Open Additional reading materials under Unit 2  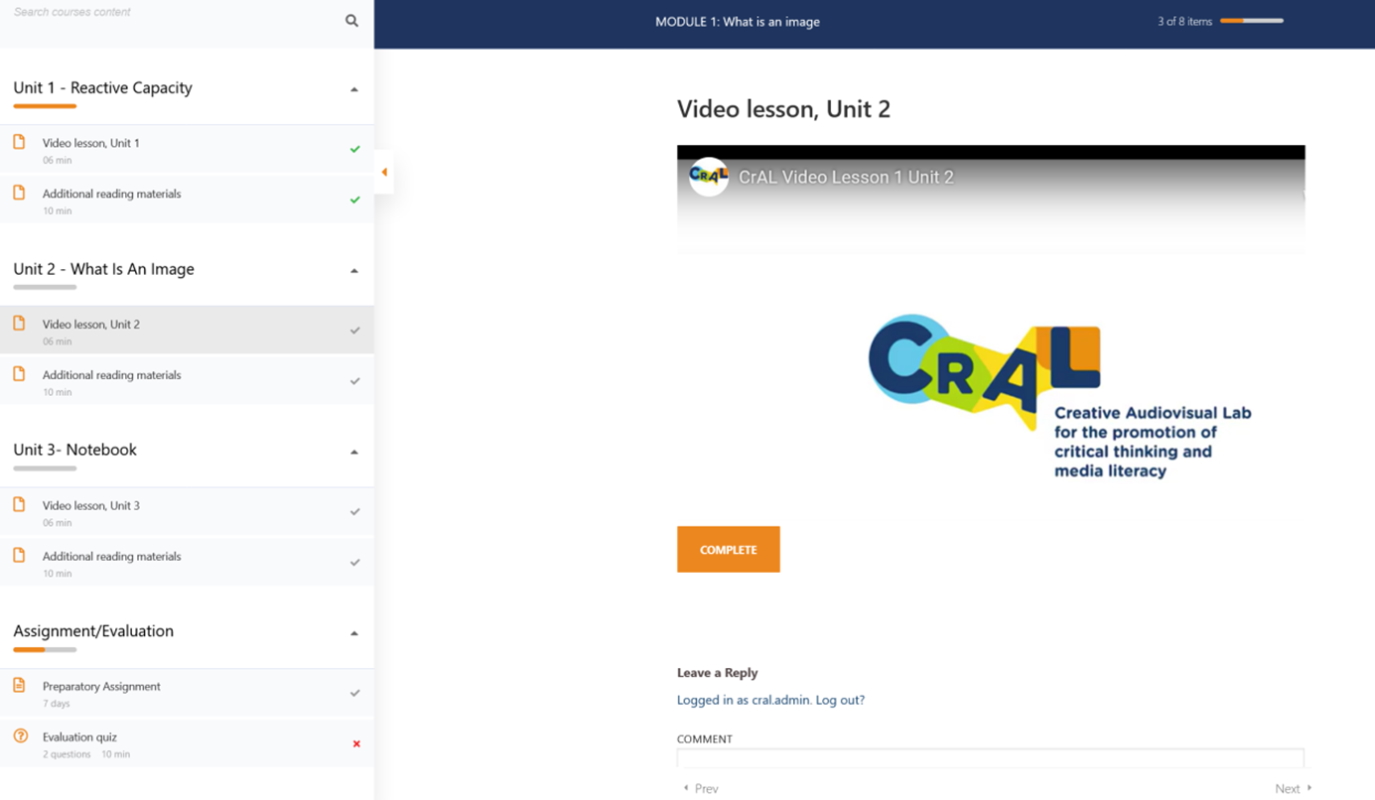click(112, 375)
